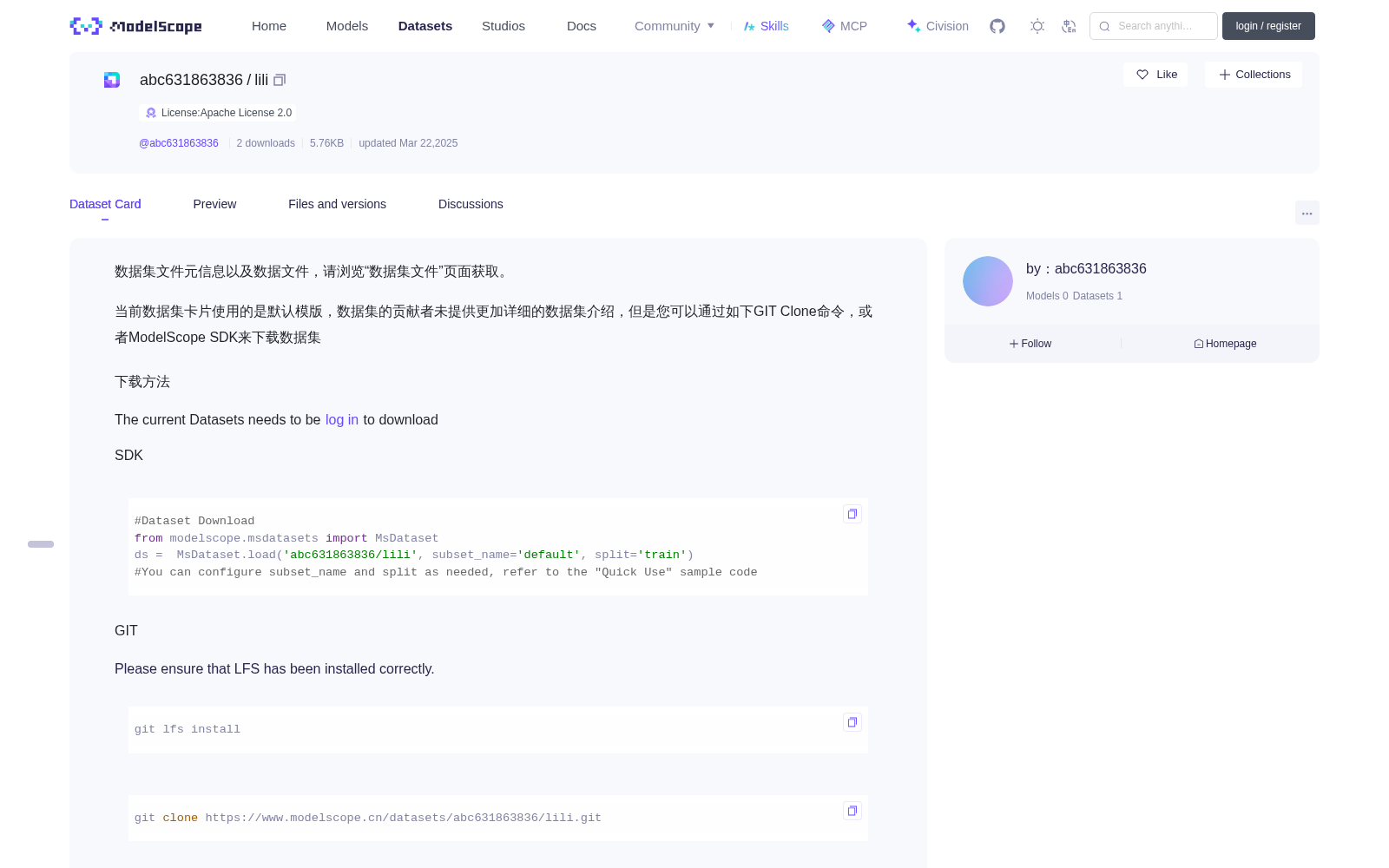Screen dimensions: 1389x868
Task: Switch to Files and versions tab
Action: (337, 204)
